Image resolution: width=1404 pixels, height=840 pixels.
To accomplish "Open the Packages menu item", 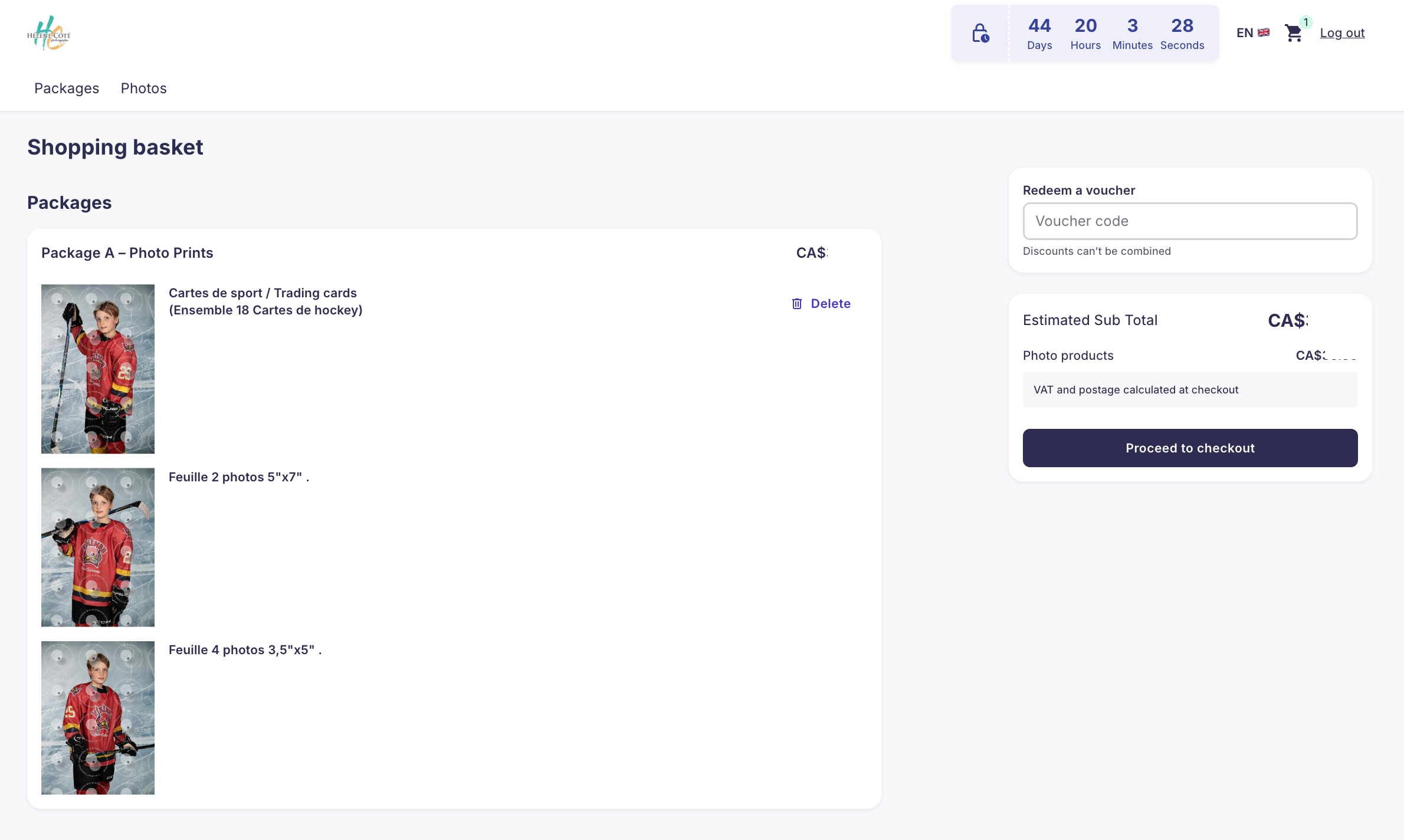I will pyautogui.click(x=67, y=88).
